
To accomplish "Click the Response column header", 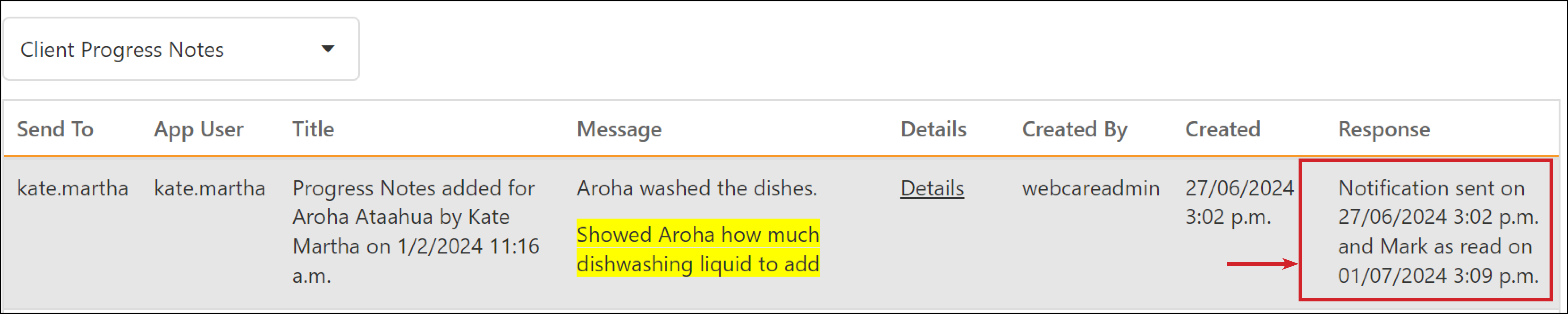I will coord(1384,130).
